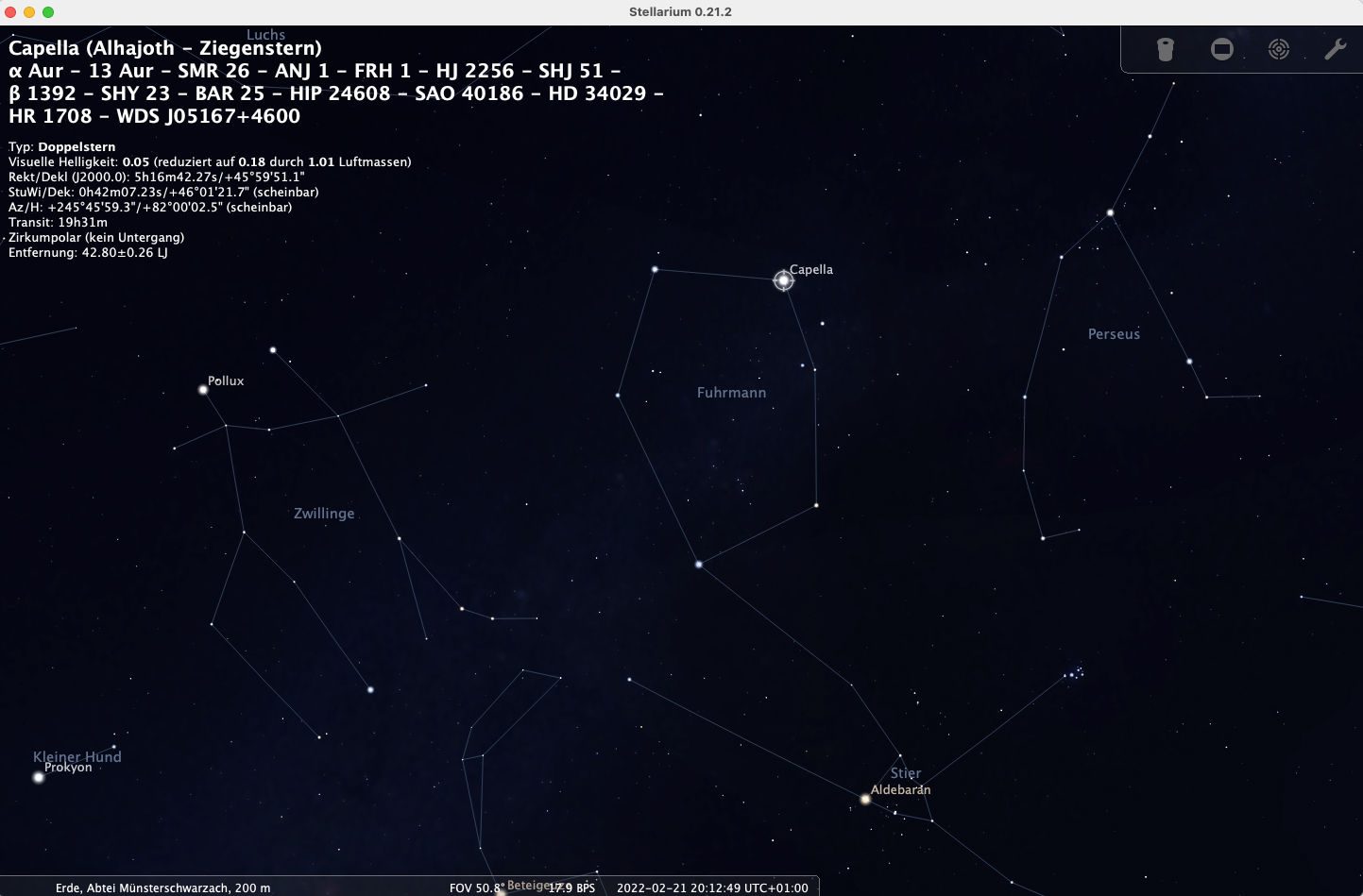Click 'Zirkumpolar (kein Untergang)' text
Viewport: 1363px width, 896px height.
96,237
